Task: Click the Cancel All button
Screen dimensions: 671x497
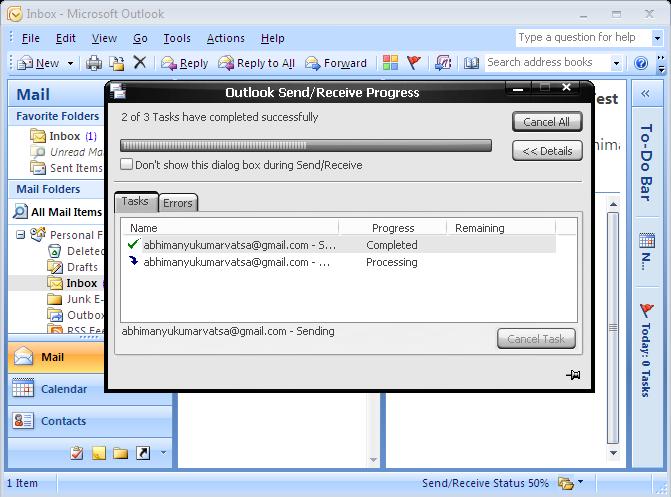Action: (x=547, y=122)
